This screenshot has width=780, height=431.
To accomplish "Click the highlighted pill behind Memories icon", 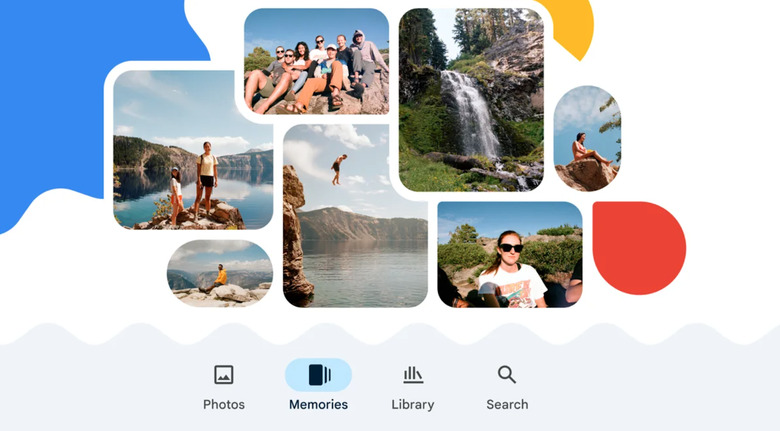I will click(318, 375).
